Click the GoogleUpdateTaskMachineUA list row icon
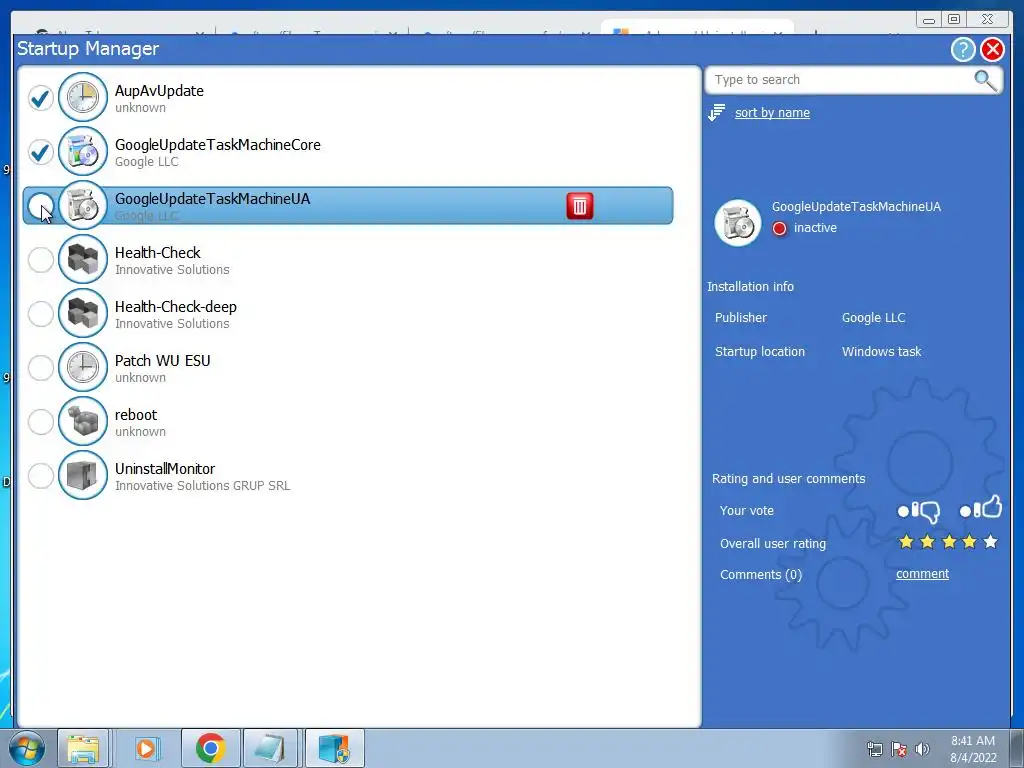 pos(83,206)
